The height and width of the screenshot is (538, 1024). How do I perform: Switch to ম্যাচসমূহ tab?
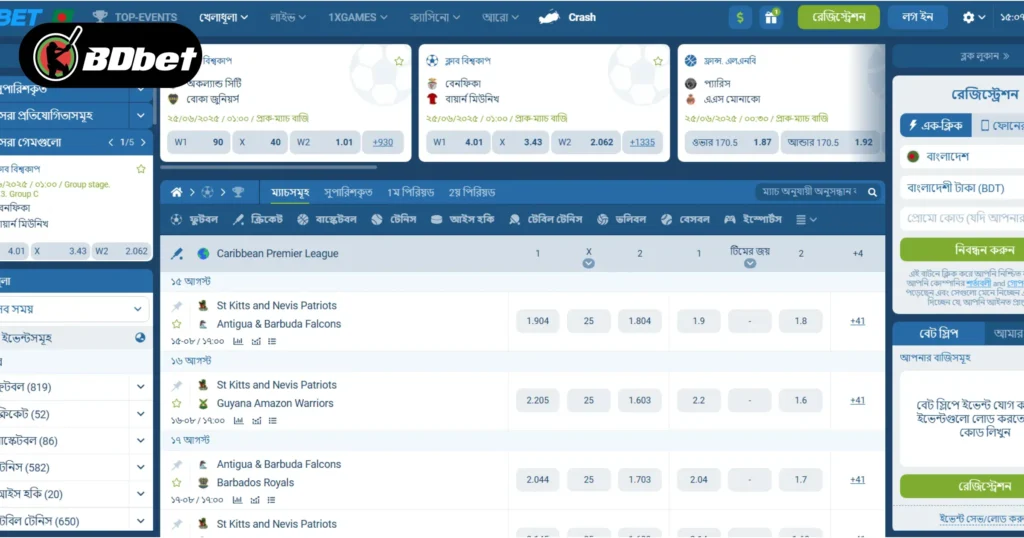[x=290, y=192]
